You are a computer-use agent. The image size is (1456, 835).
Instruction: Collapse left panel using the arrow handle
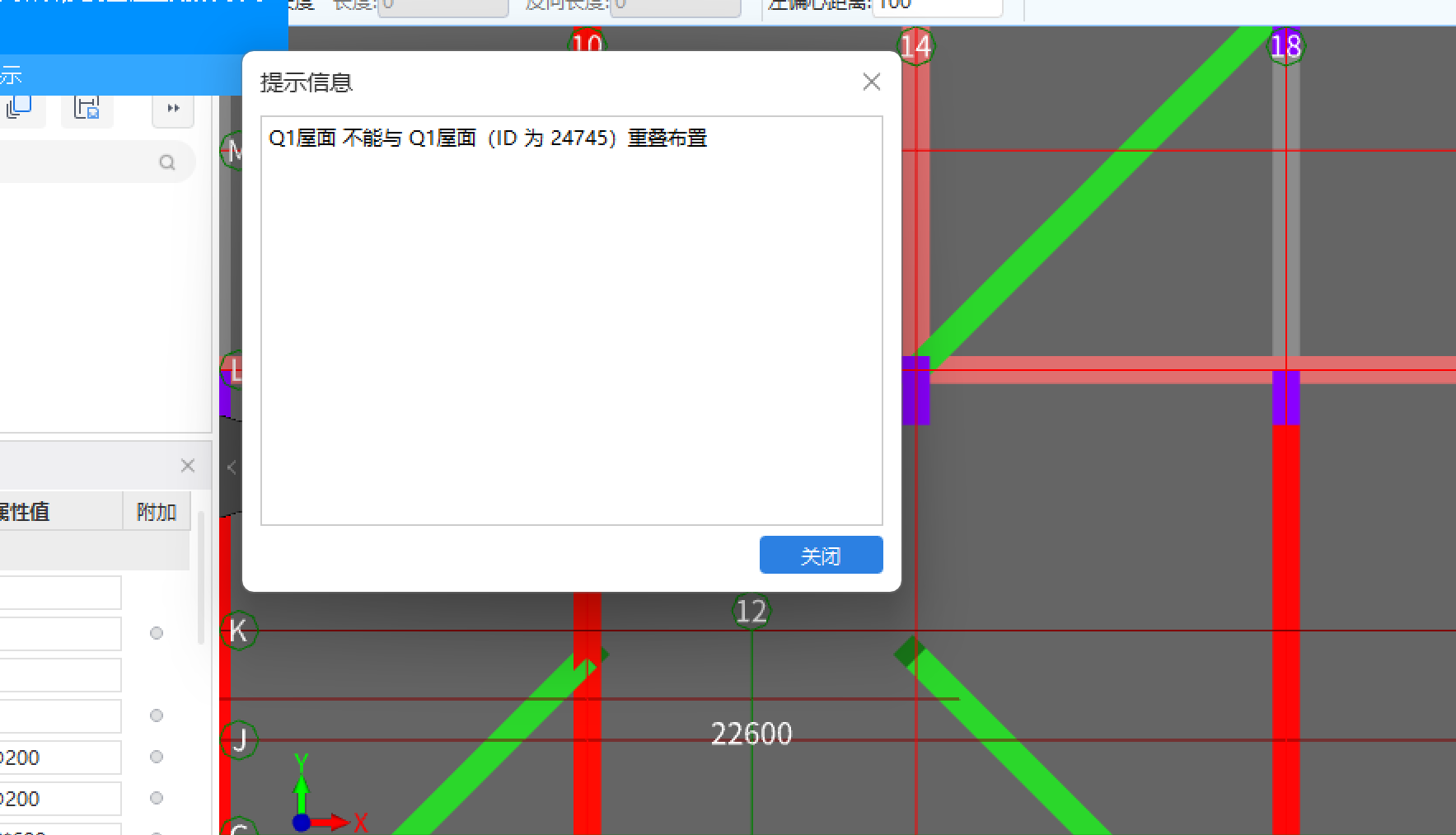[232, 467]
